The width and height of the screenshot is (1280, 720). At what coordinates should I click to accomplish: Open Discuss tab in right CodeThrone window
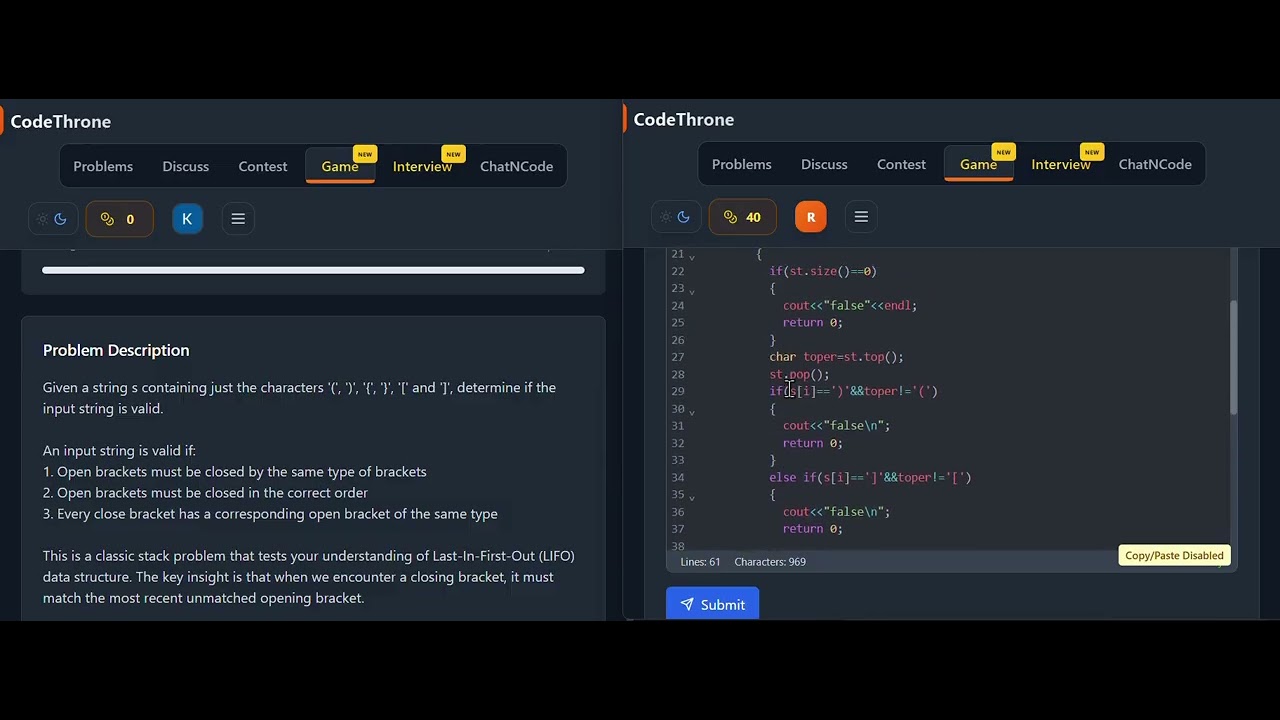click(824, 164)
